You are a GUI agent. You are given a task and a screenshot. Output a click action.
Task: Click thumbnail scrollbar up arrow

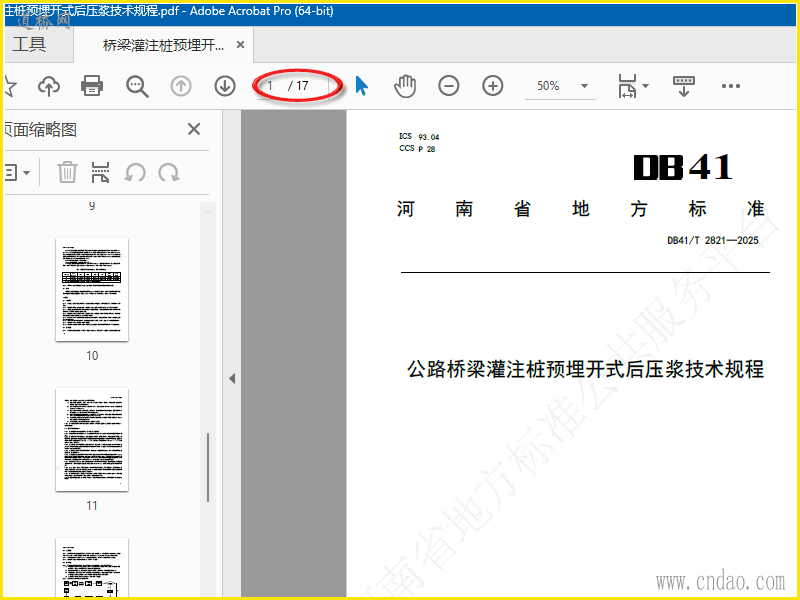point(208,210)
